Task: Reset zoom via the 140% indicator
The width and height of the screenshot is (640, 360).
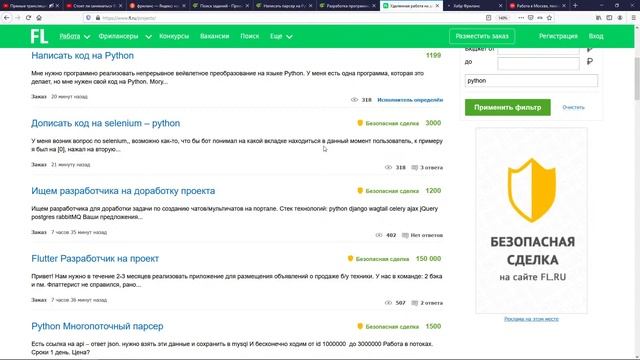Action: click(503, 18)
